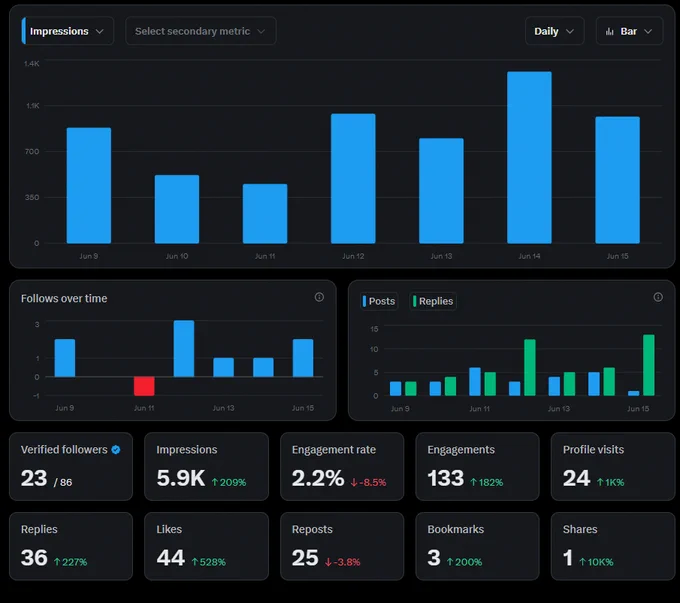Click the 182% engagements change value

(x=487, y=482)
